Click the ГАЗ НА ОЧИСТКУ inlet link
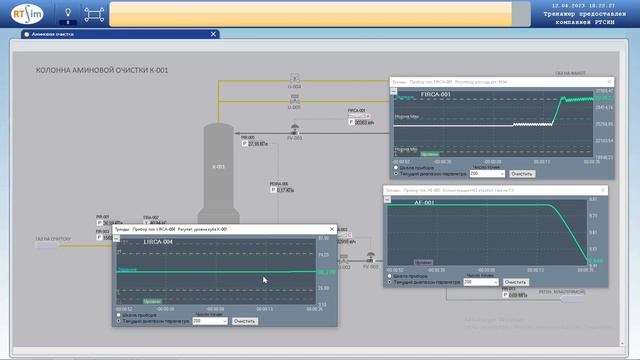The height and width of the screenshot is (360, 640). tap(47, 245)
